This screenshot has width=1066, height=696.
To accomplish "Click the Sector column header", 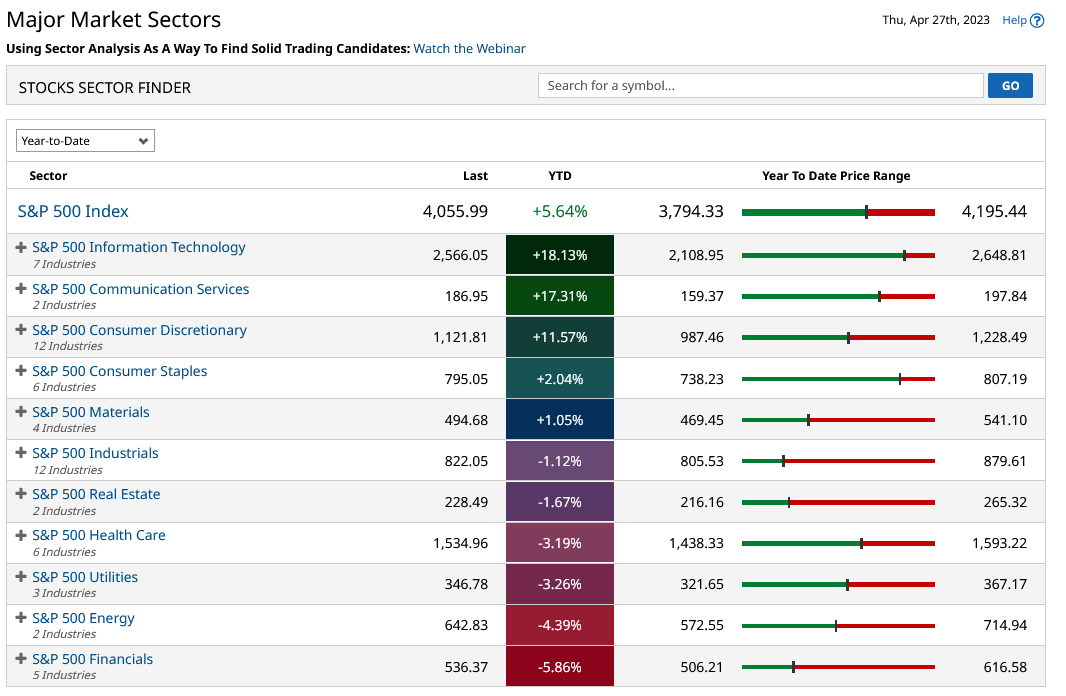I will (48, 175).
